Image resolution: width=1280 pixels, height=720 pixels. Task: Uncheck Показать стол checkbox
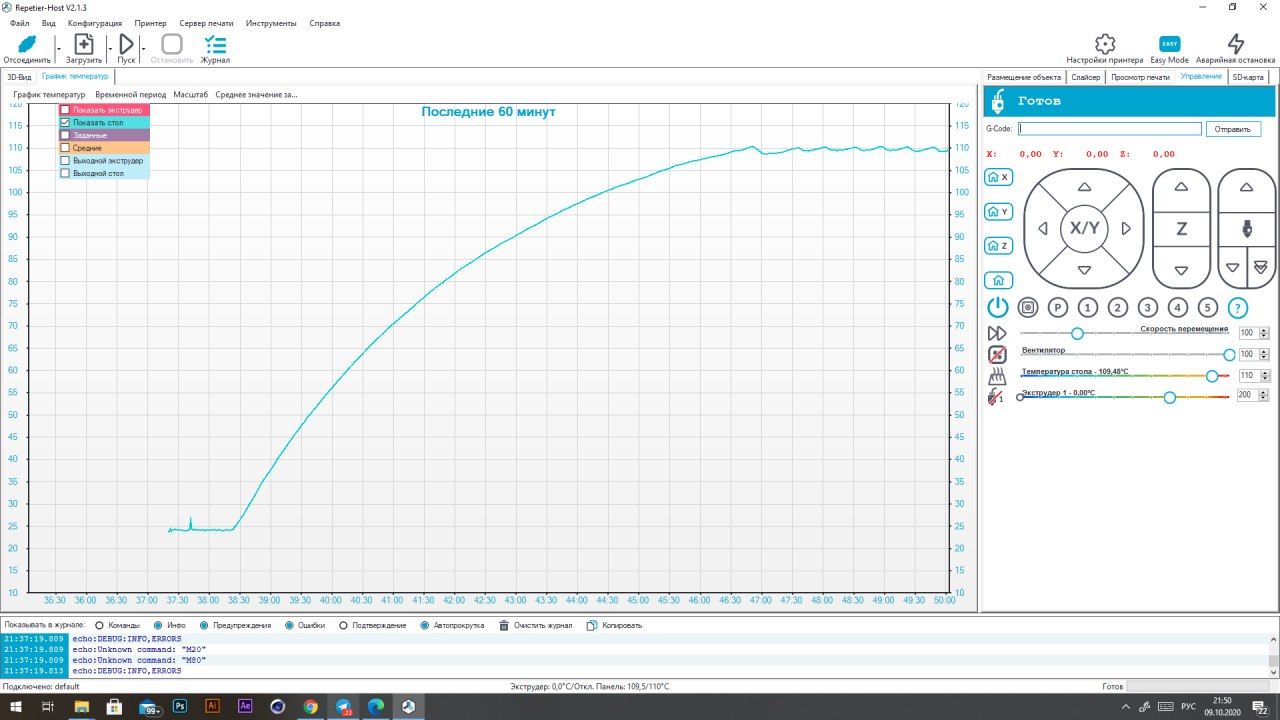click(65, 122)
